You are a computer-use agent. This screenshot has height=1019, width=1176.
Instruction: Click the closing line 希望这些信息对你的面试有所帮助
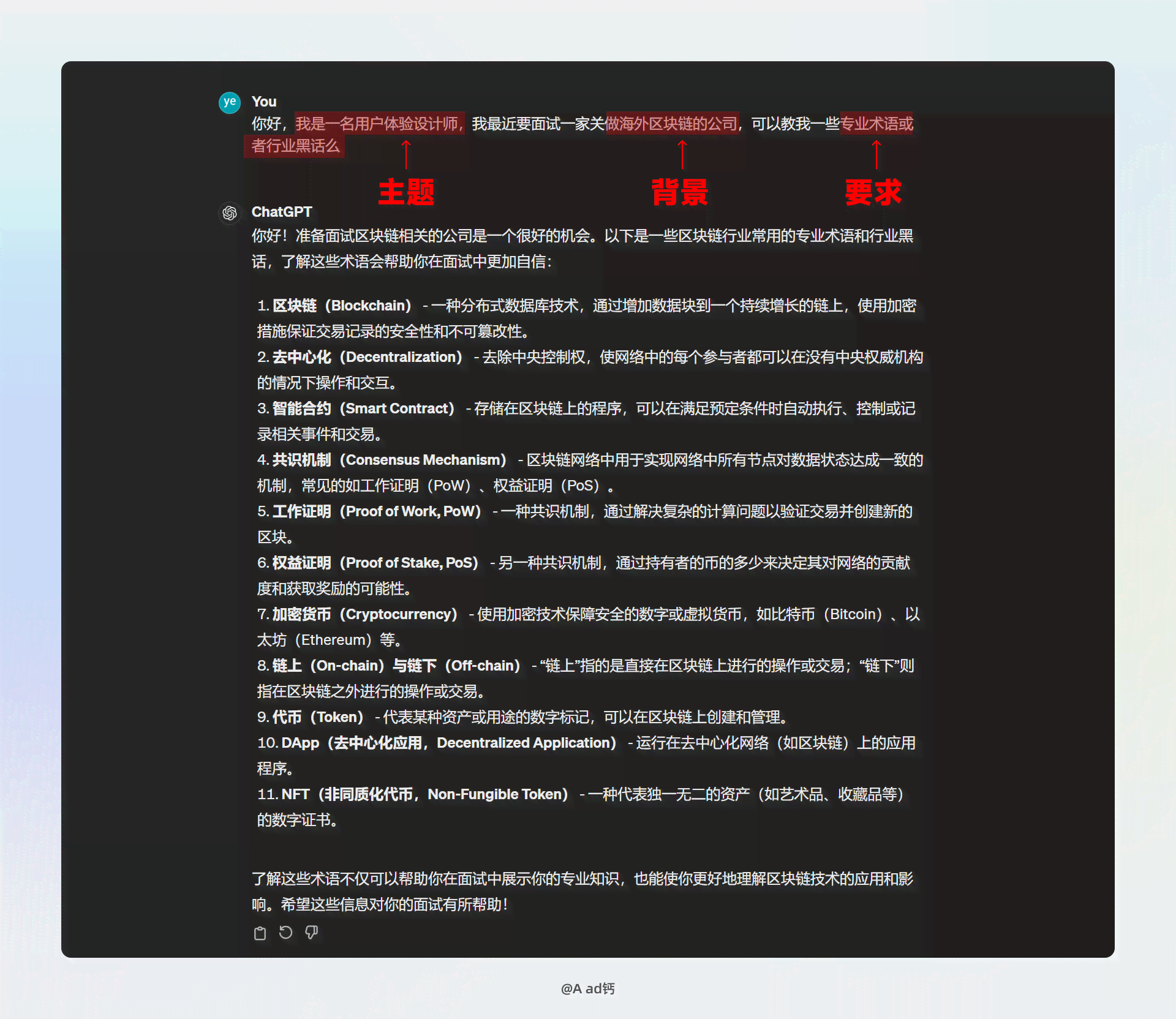point(394,904)
